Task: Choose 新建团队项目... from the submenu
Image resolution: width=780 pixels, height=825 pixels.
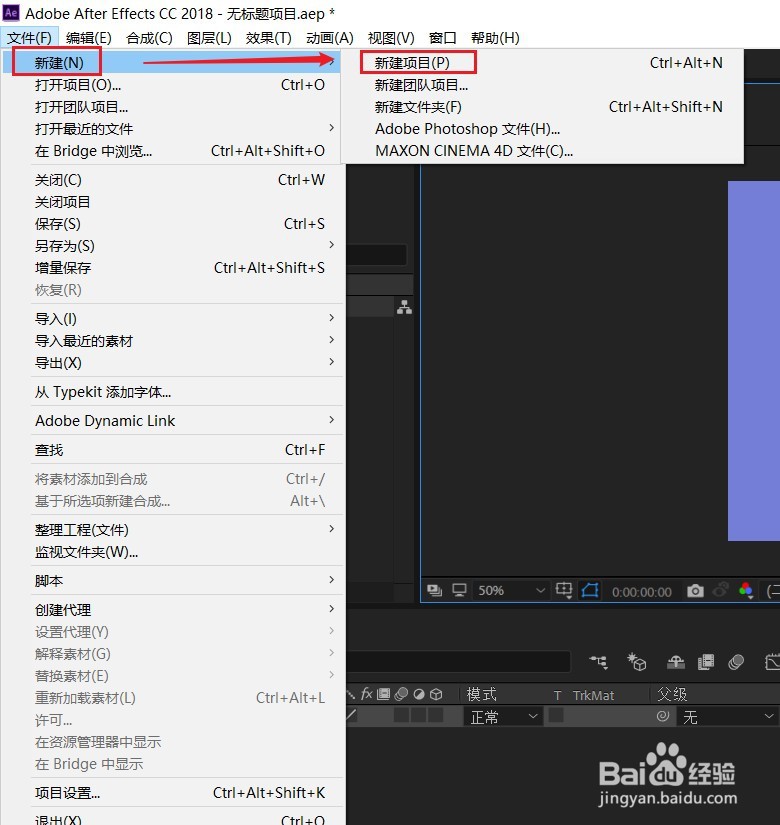Action: [543, 85]
